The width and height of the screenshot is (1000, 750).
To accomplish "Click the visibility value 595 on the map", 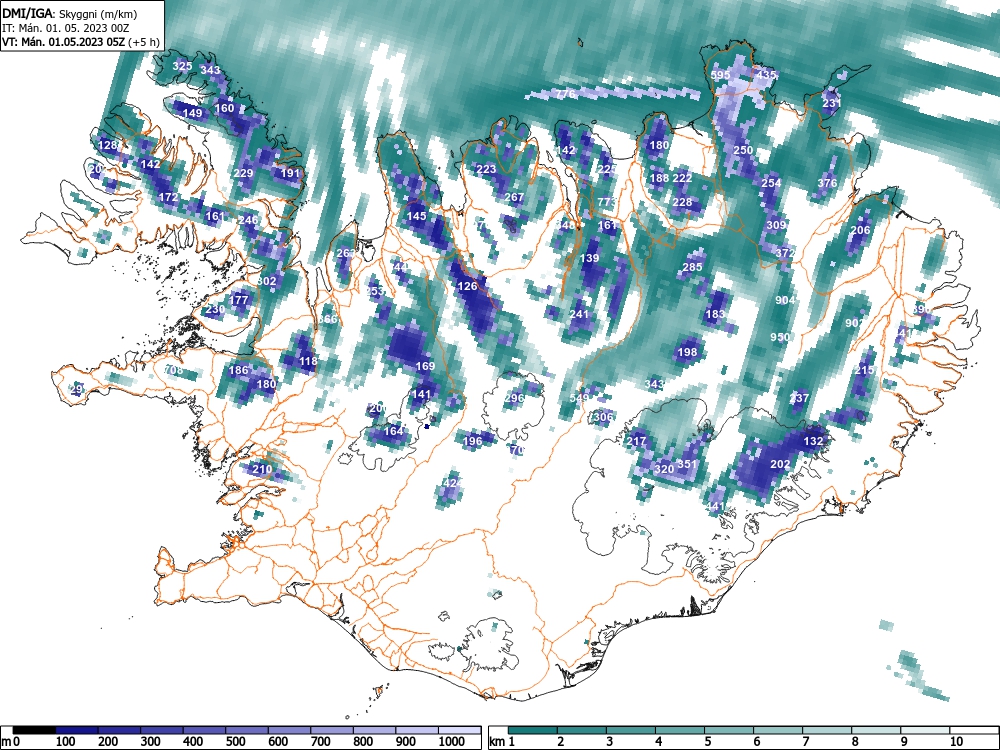I will pos(721,75).
